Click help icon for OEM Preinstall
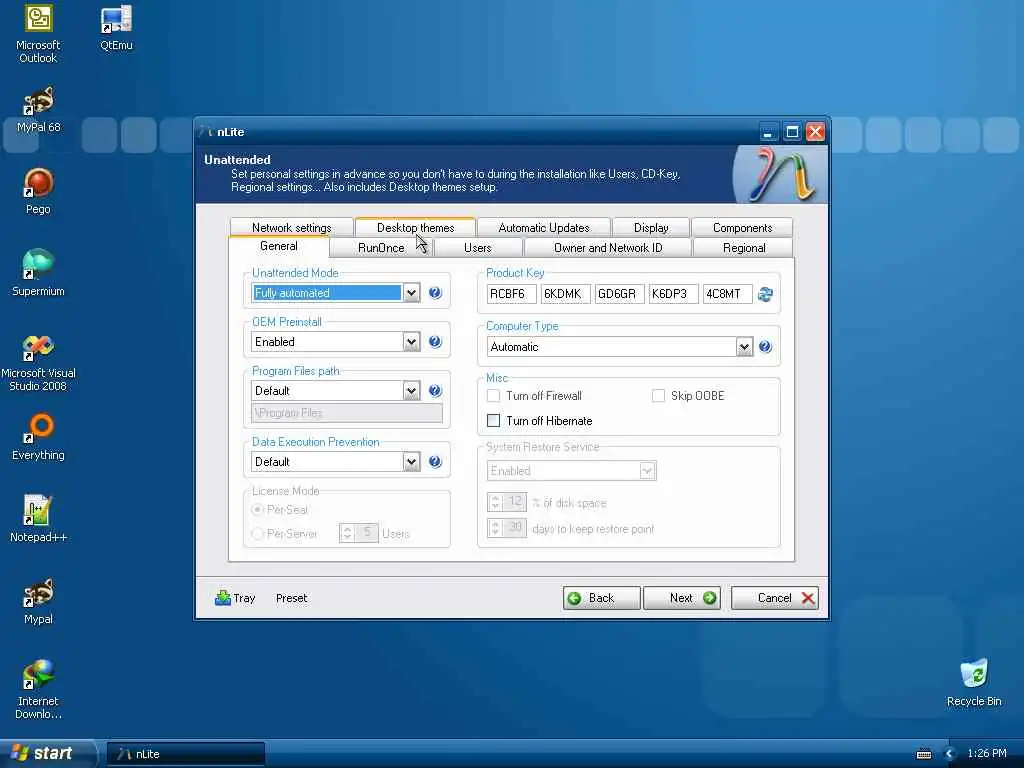Screen dimensions: 1024x768 point(435,342)
